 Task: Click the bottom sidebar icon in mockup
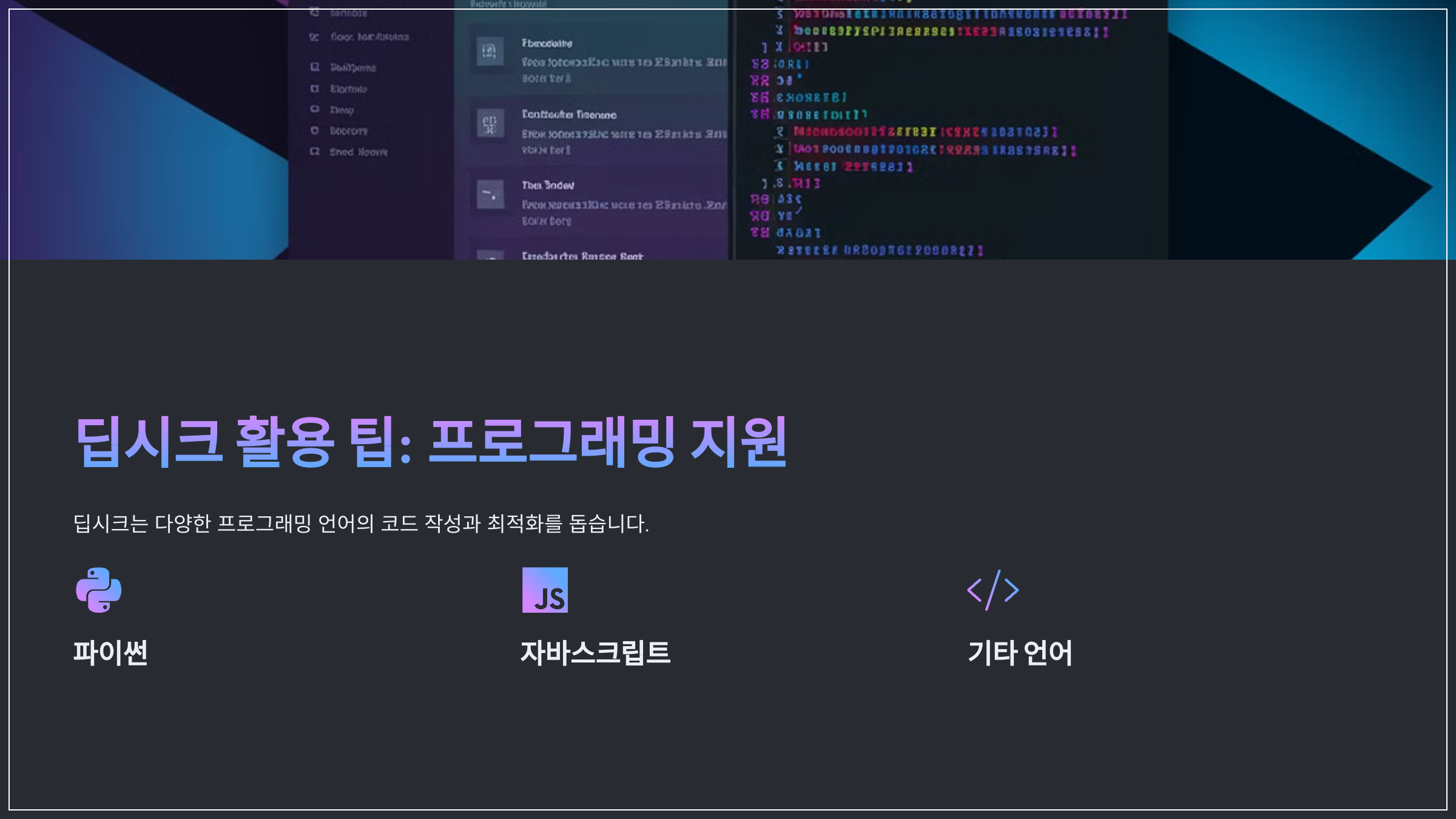(x=314, y=152)
